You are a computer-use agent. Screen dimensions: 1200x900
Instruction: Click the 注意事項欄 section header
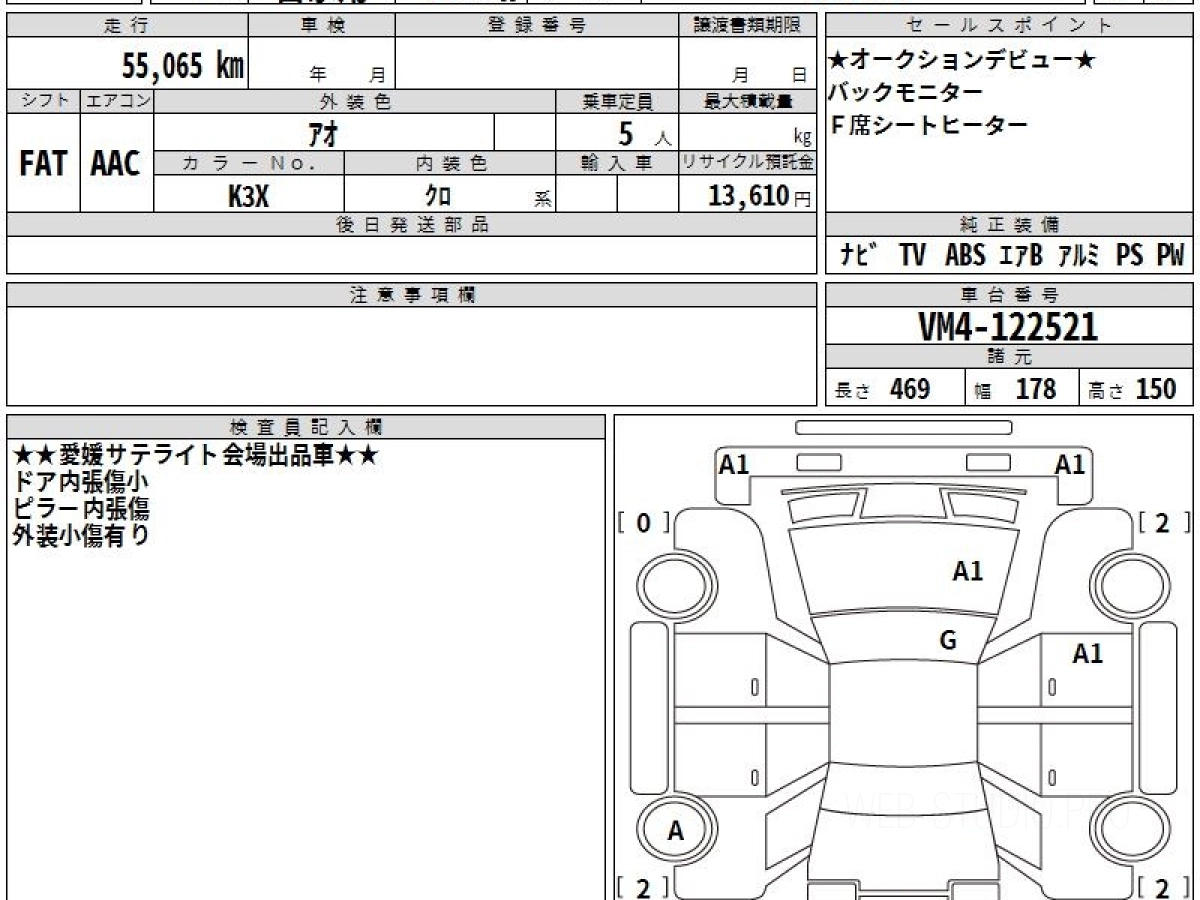[412, 294]
